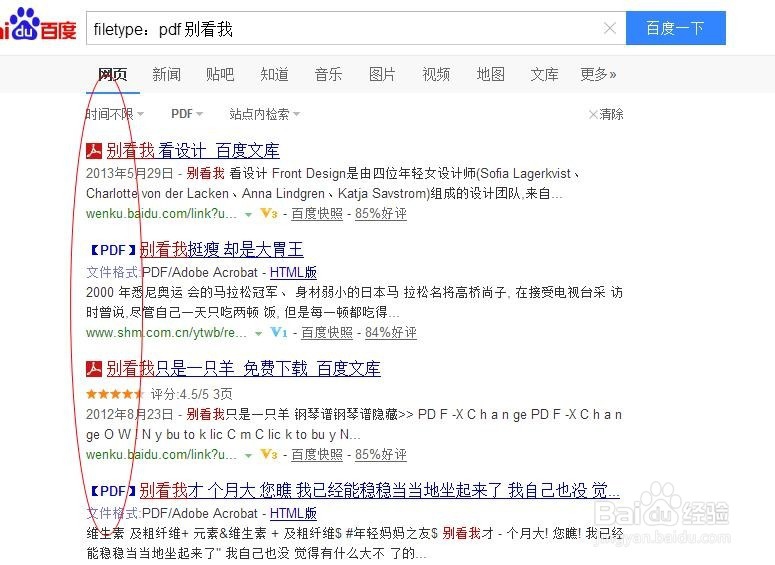Click wenku.baidu.com URL under 看设计 result
This screenshot has width=775, height=565.
click(161, 214)
